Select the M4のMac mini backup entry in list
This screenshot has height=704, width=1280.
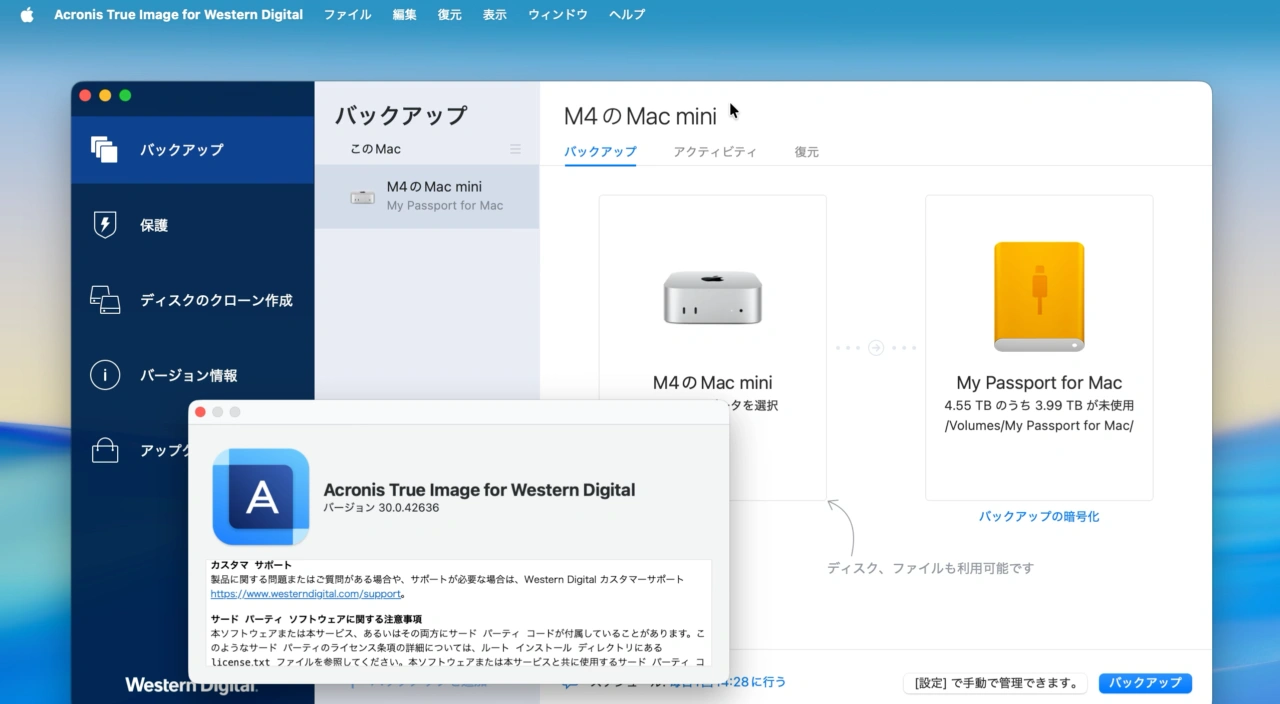click(x=427, y=196)
